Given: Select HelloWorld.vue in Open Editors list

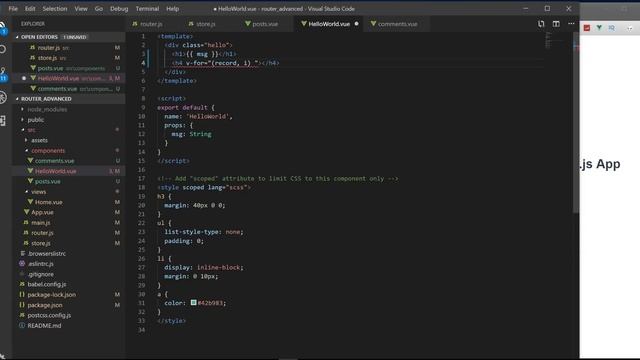Looking at the screenshot, I should [69, 78].
